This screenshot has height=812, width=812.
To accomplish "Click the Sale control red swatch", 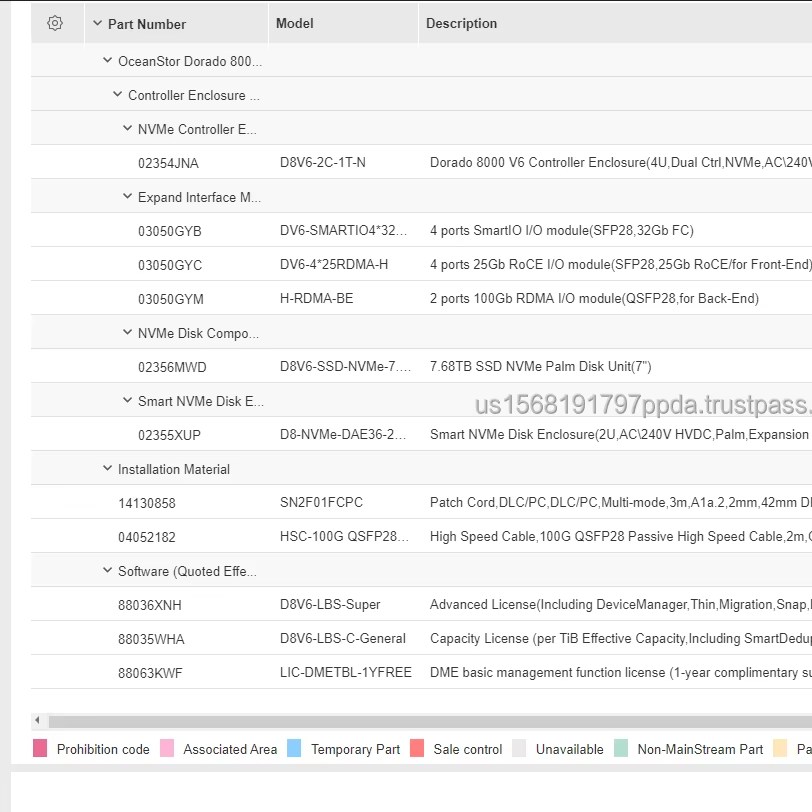I will (417, 748).
